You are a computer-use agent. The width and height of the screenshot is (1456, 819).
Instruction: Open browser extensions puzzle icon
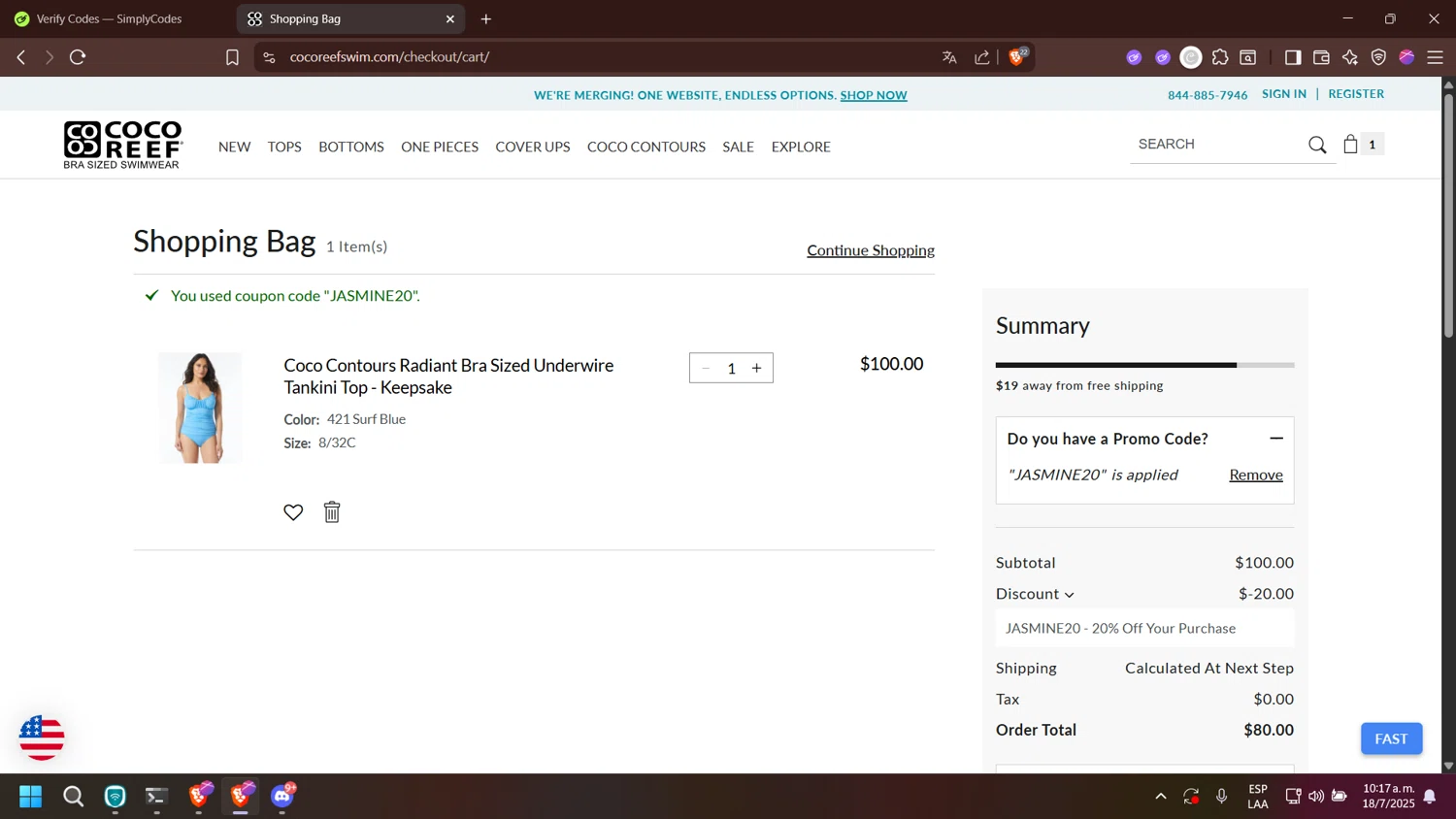[1220, 57]
